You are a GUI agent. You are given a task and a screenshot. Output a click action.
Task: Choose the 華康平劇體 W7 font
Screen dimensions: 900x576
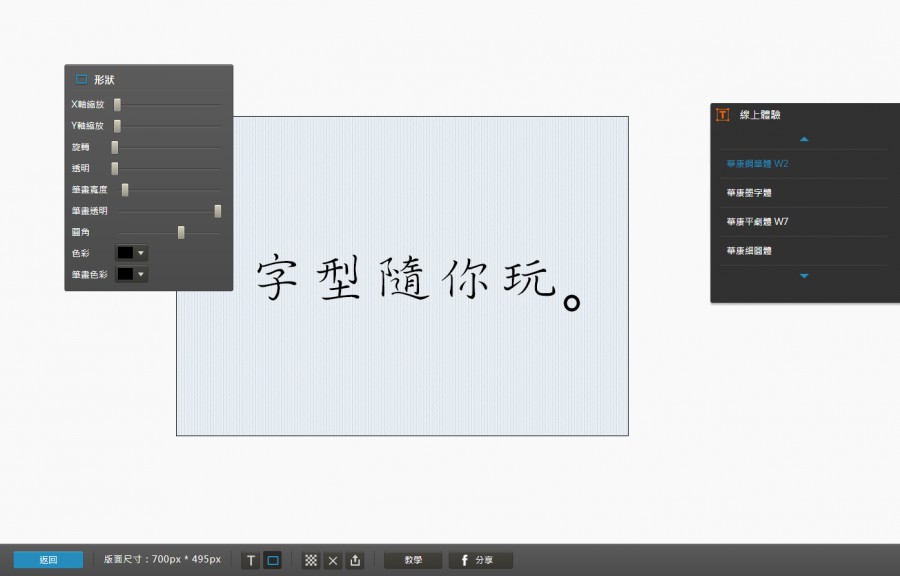pyautogui.click(x=757, y=222)
